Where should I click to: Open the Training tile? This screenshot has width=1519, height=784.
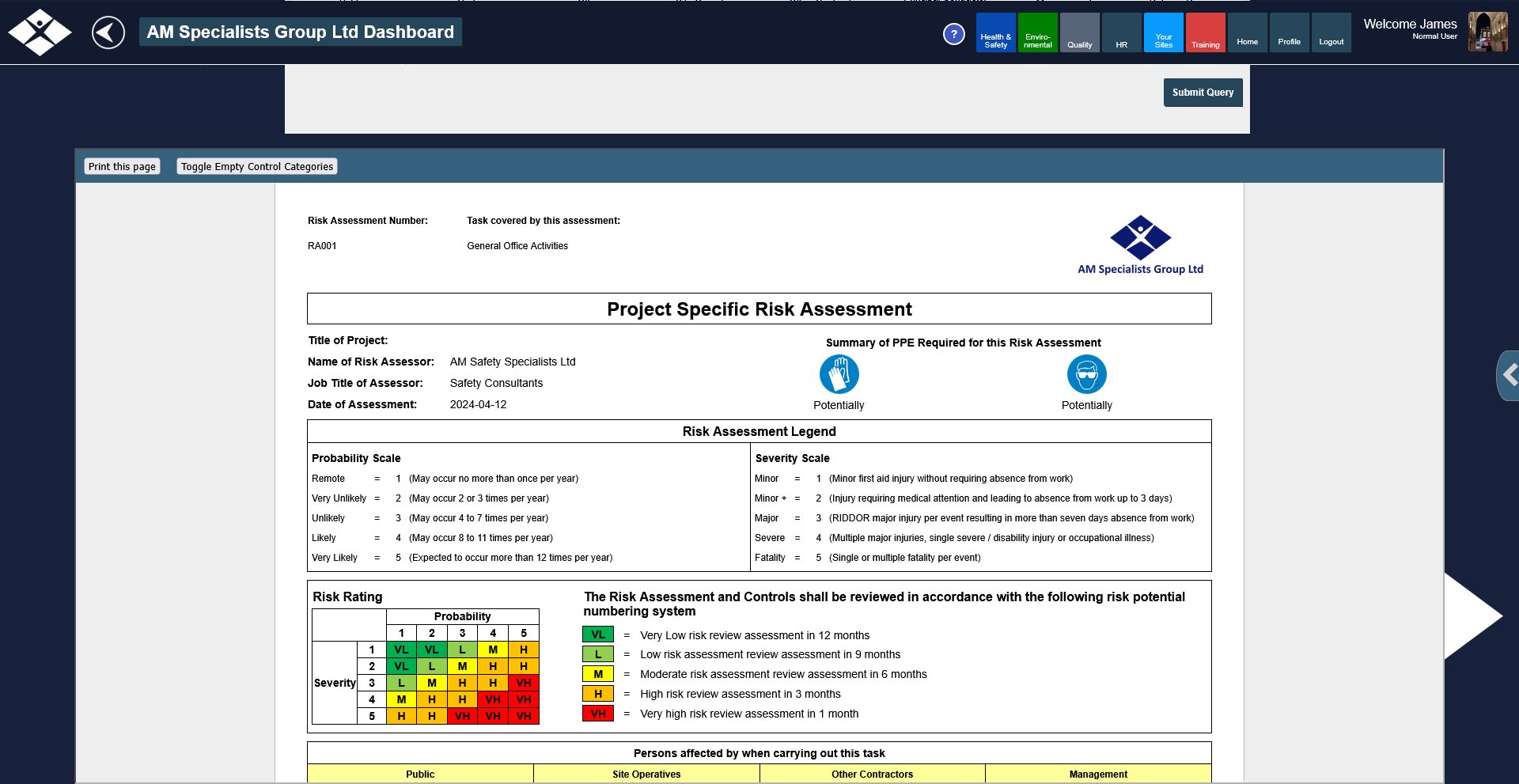[1206, 32]
